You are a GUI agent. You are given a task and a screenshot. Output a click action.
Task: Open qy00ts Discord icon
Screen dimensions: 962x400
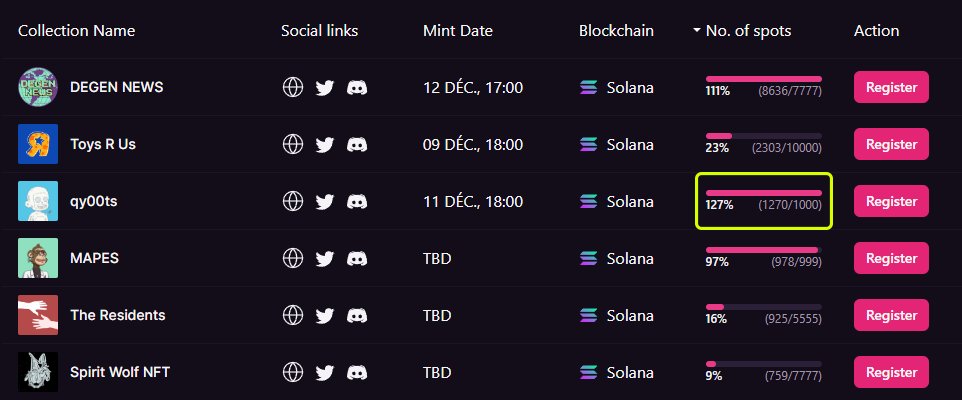[x=357, y=201]
